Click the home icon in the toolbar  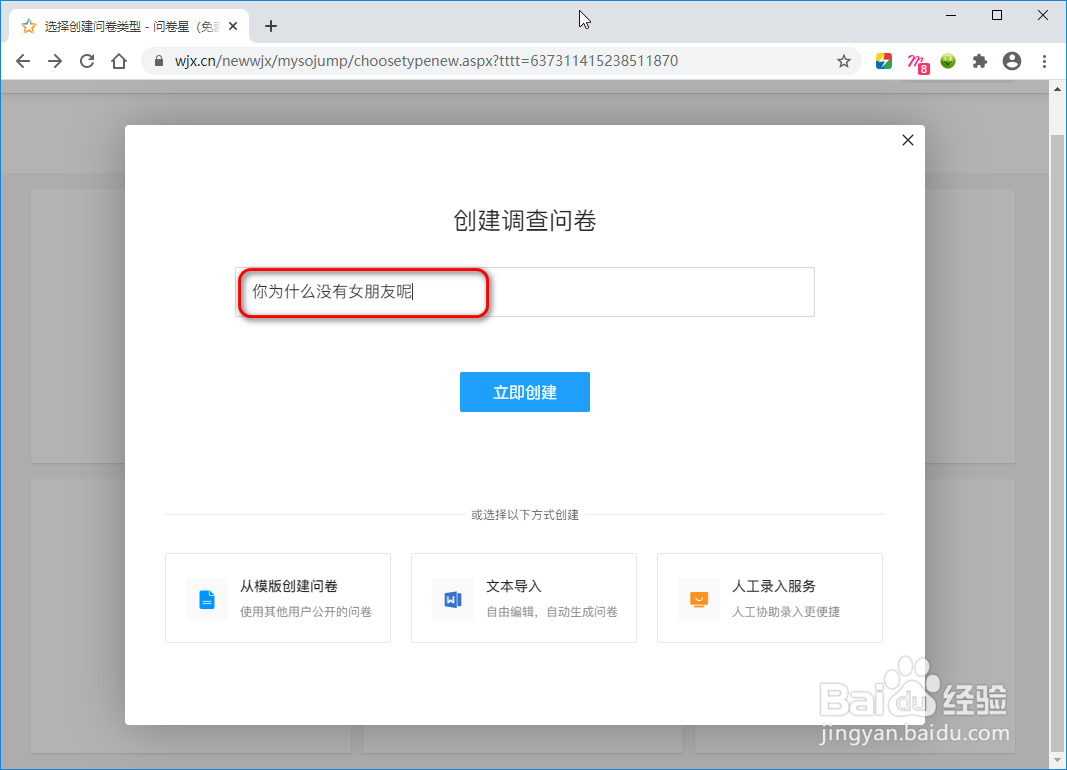click(x=118, y=61)
